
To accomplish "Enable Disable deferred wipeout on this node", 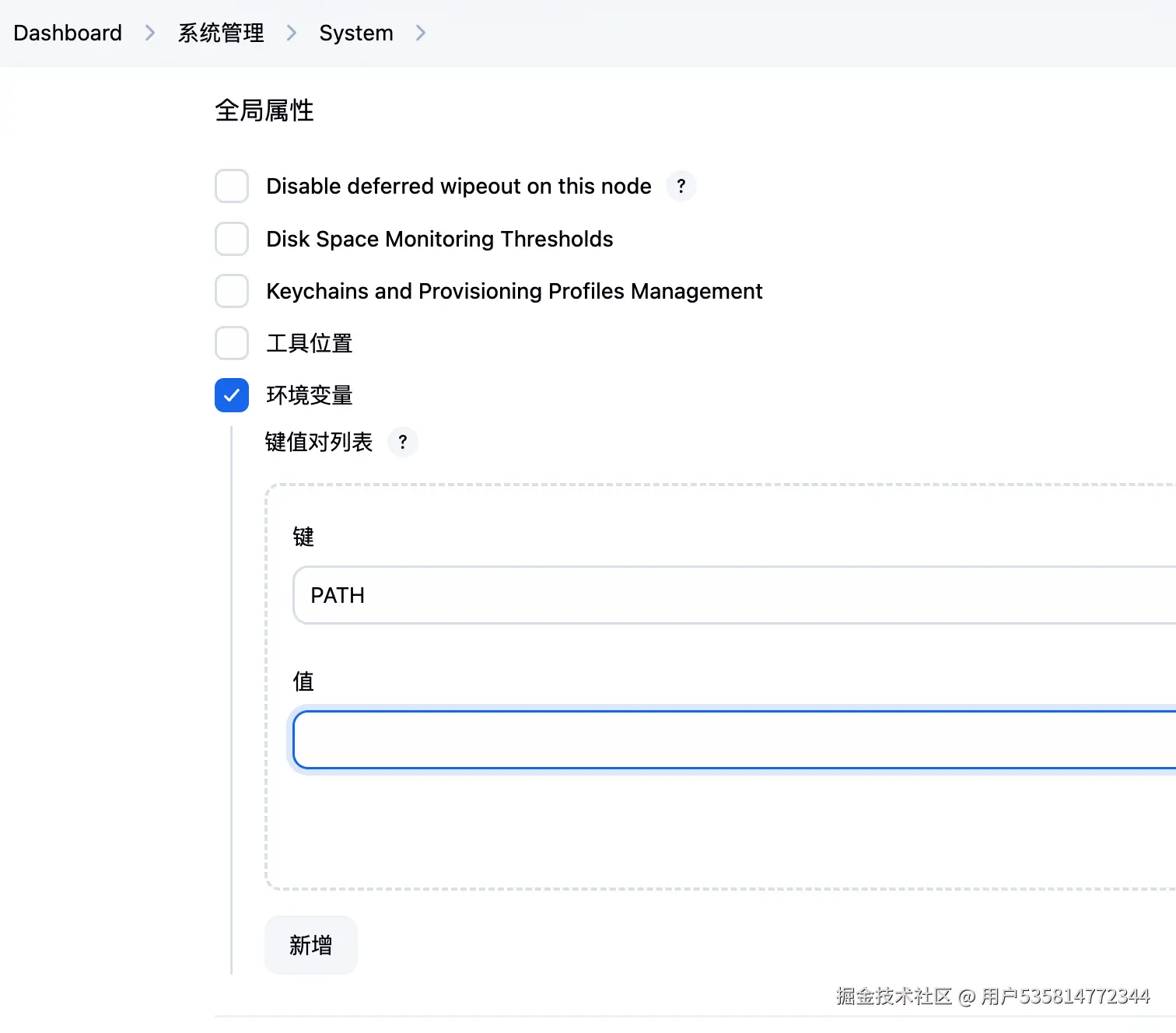I will [232, 187].
